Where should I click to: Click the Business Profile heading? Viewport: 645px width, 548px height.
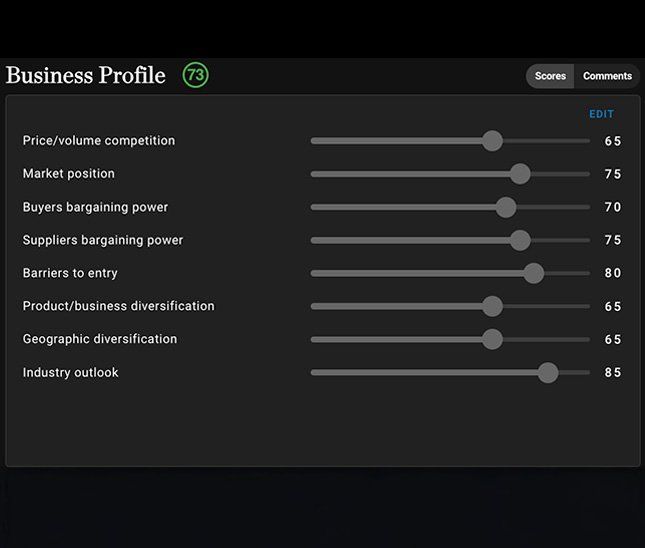point(85,76)
